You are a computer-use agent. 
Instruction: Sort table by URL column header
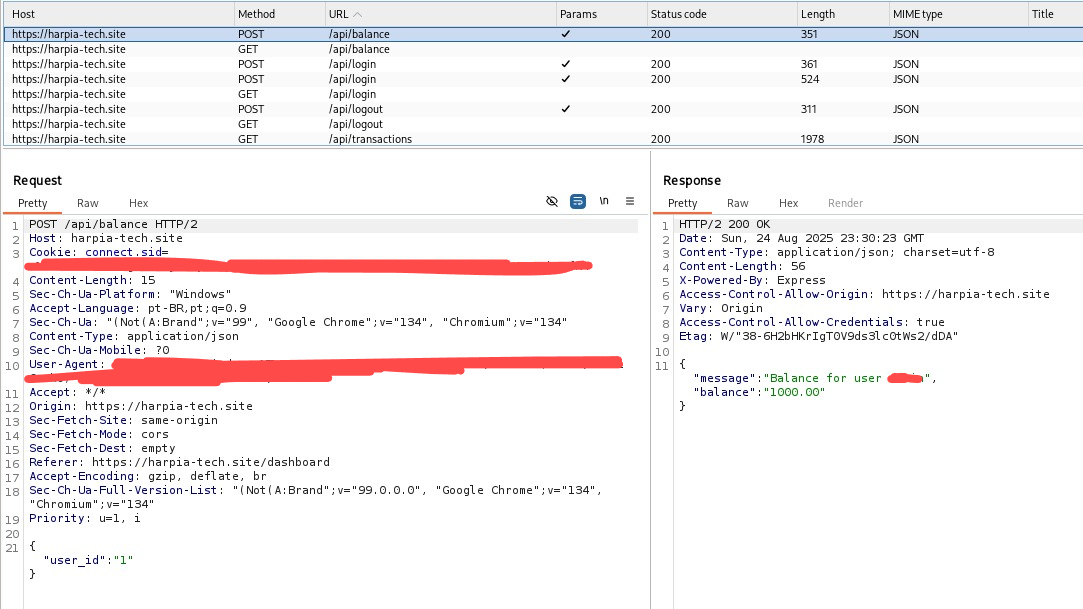click(x=440, y=14)
